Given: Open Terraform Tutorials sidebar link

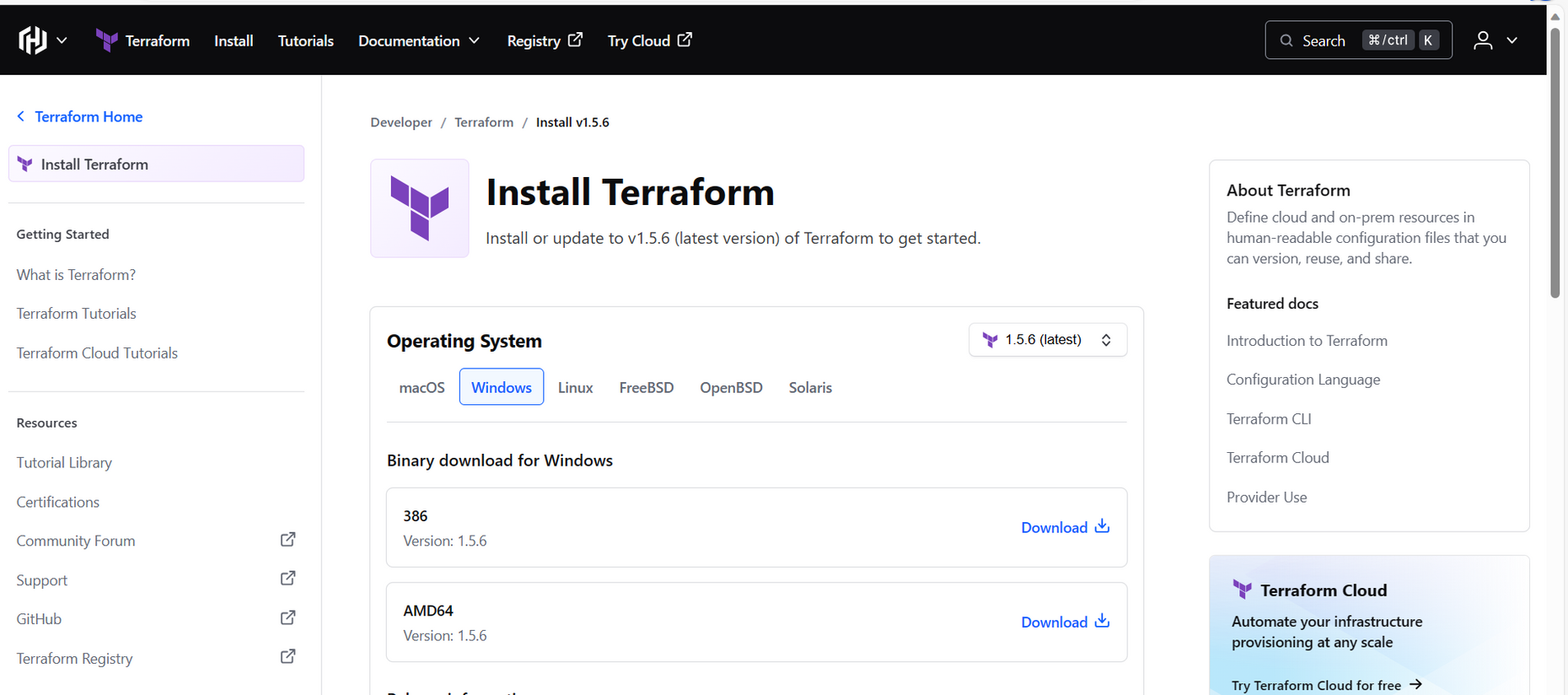Looking at the screenshot, I should tap(76, 313).
